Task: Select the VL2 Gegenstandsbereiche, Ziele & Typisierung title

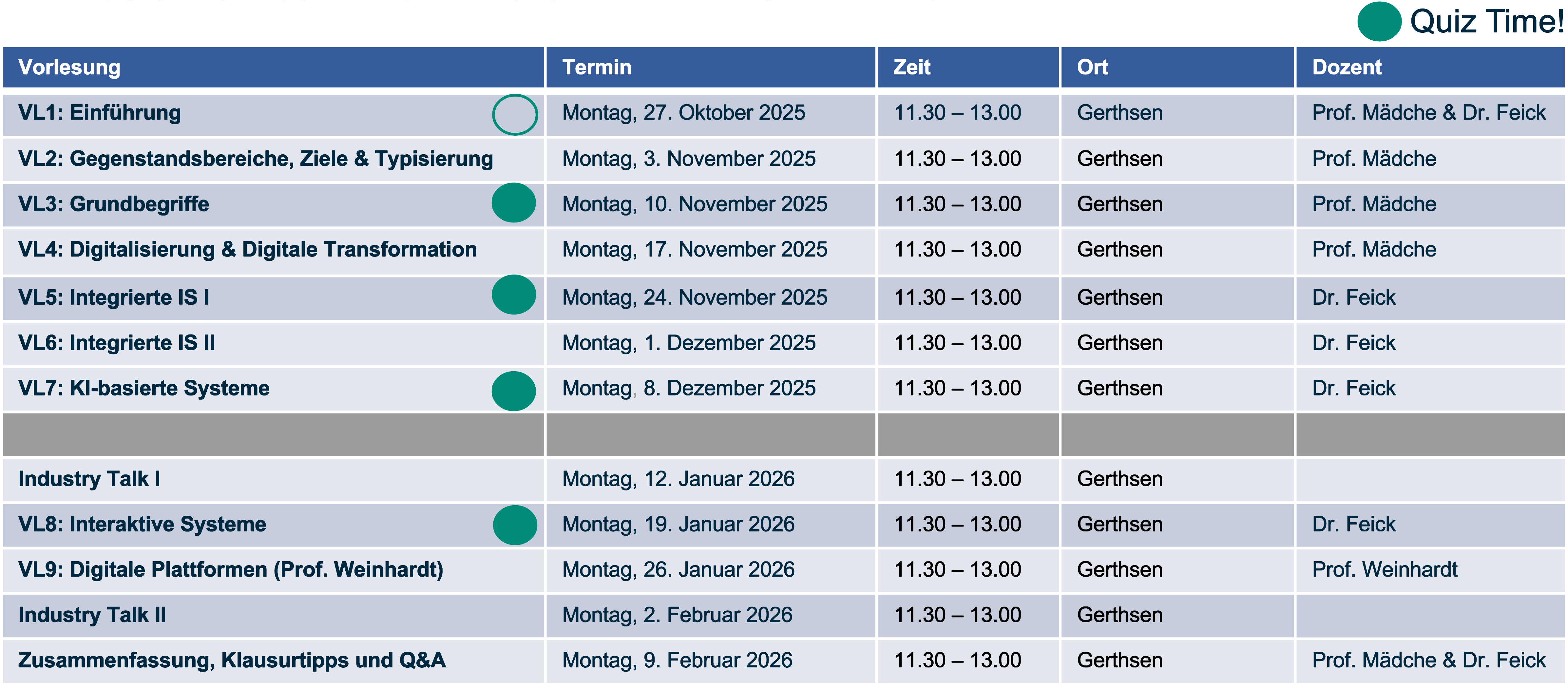Action: coord(256,159)
